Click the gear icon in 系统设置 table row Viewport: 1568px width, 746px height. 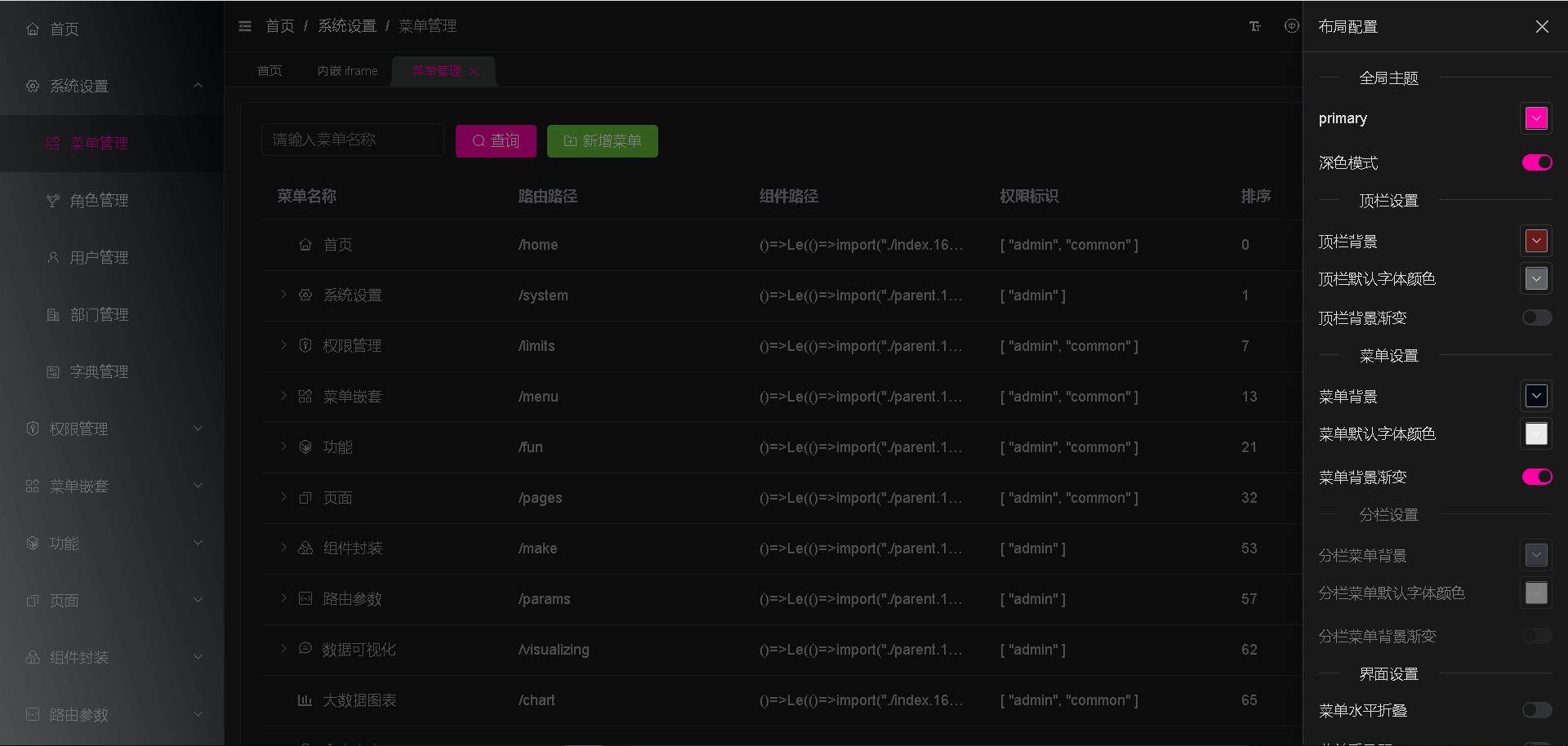(305, 295)
